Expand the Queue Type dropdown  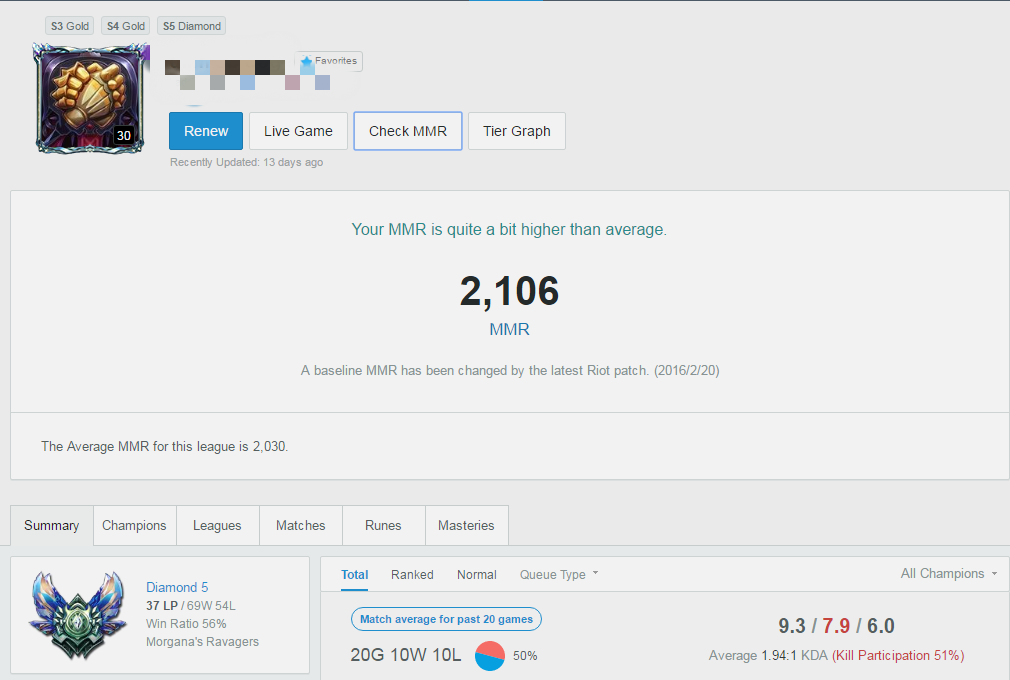click(558, 574)
